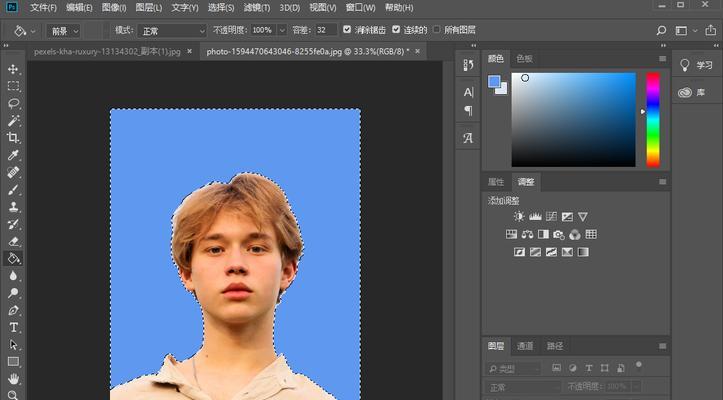The width and height of the screenshot is (723, 400).
Task: Select the Move tool
Action: tap(13, 69)
